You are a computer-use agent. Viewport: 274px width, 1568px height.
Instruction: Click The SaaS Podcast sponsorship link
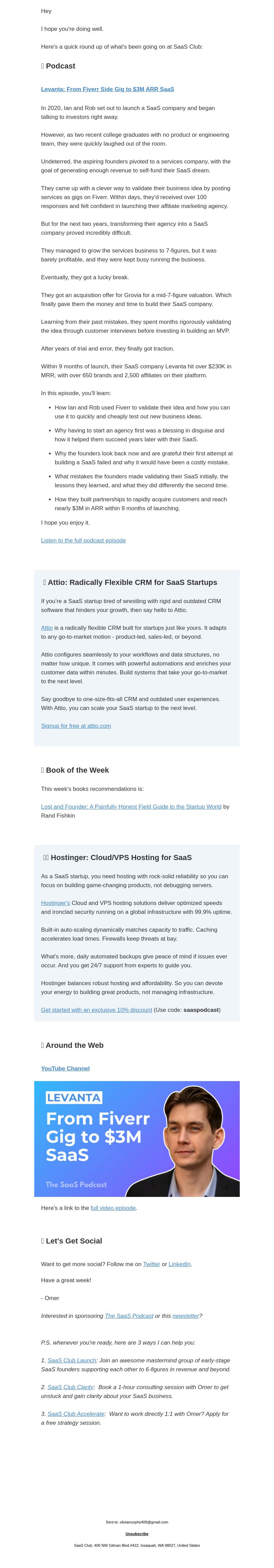(x=129, y=1315)
